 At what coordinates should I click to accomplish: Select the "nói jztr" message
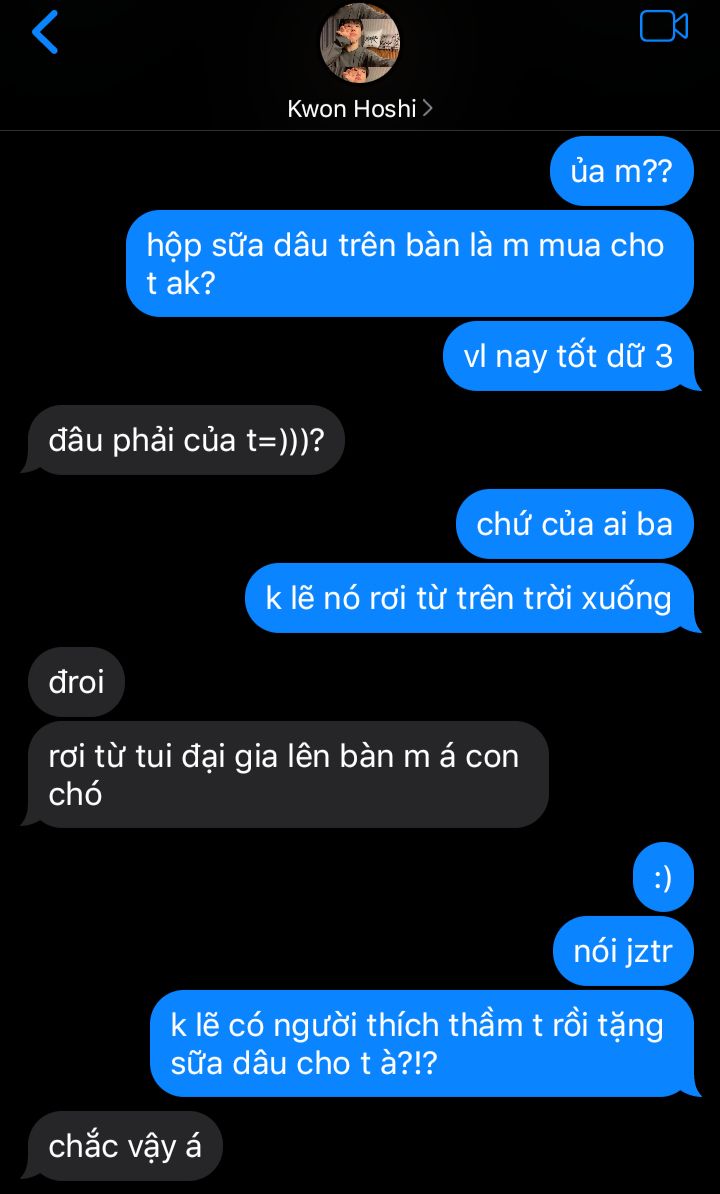pos(623,951)
